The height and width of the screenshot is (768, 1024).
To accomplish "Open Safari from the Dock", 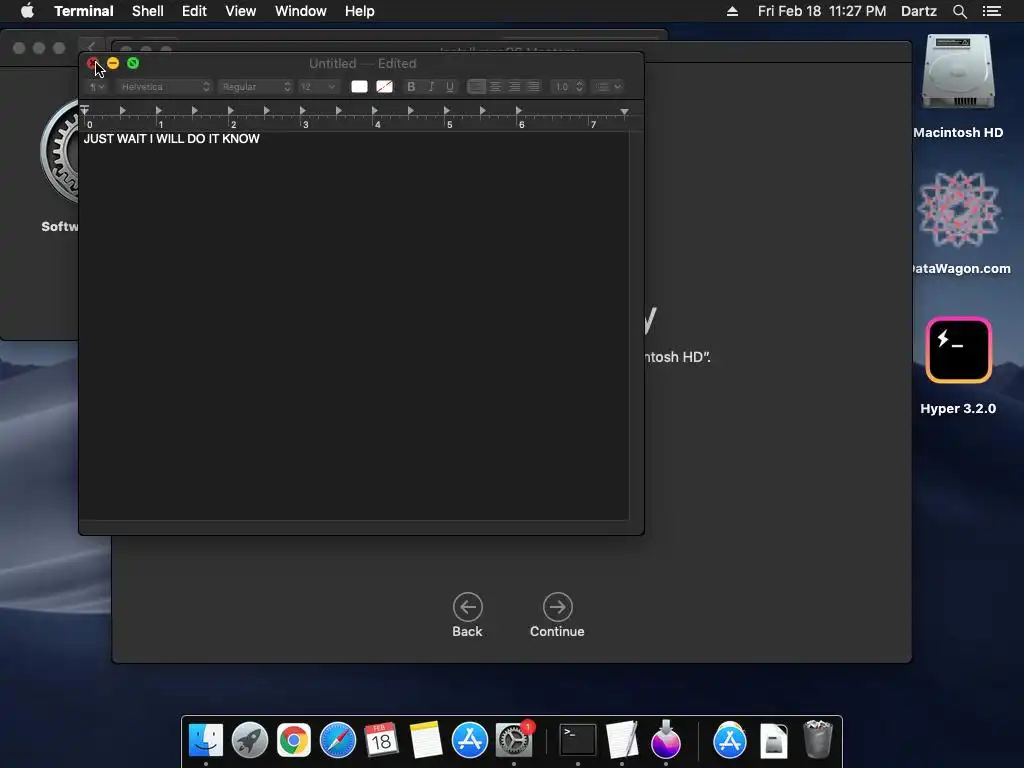I will pos(338,741).
